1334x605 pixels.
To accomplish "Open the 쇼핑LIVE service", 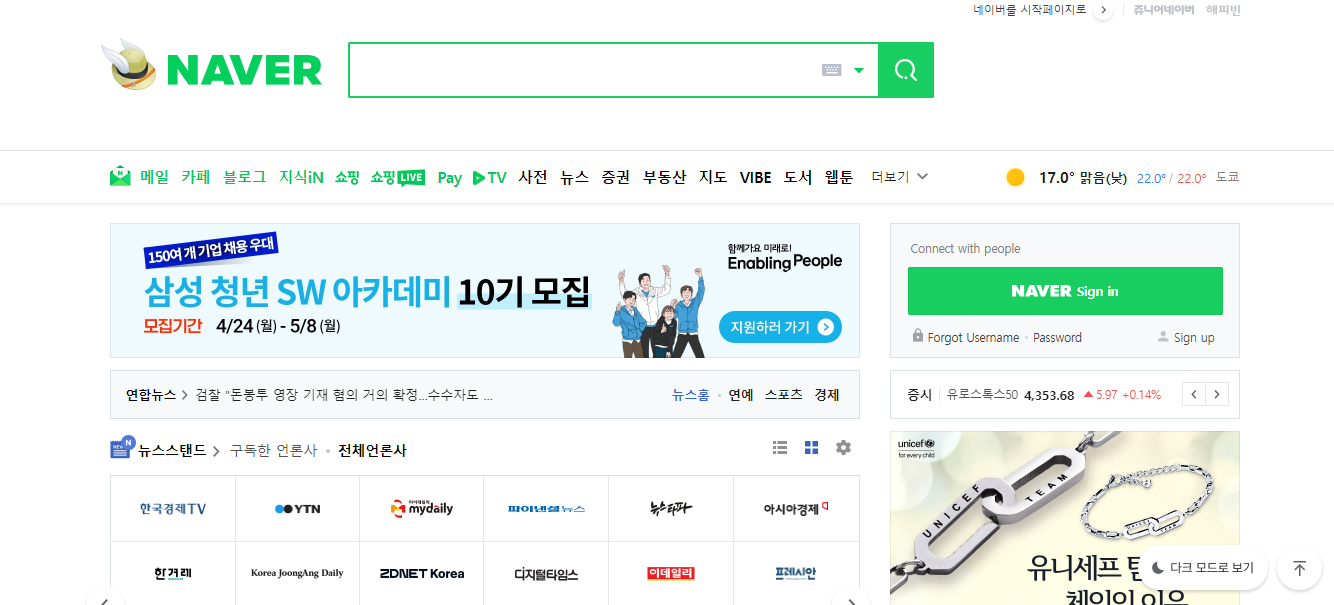I will [396, 177].
